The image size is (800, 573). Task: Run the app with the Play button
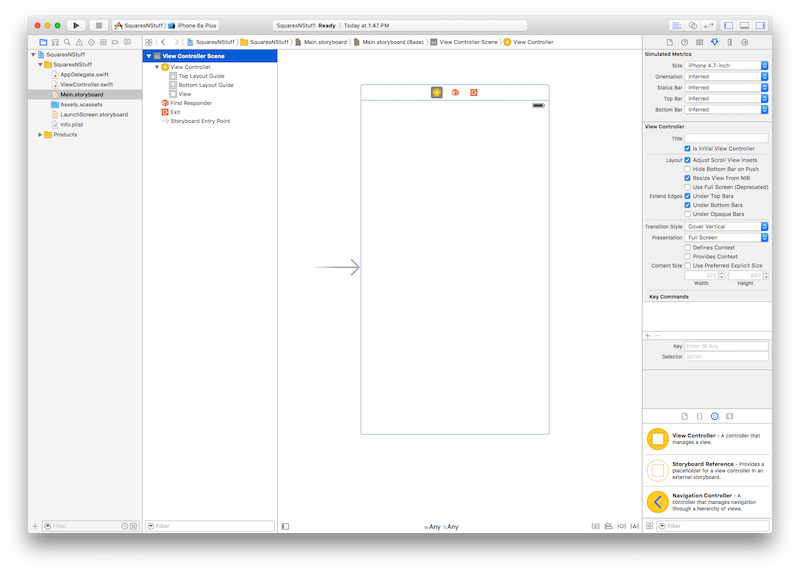coord(76,25)
